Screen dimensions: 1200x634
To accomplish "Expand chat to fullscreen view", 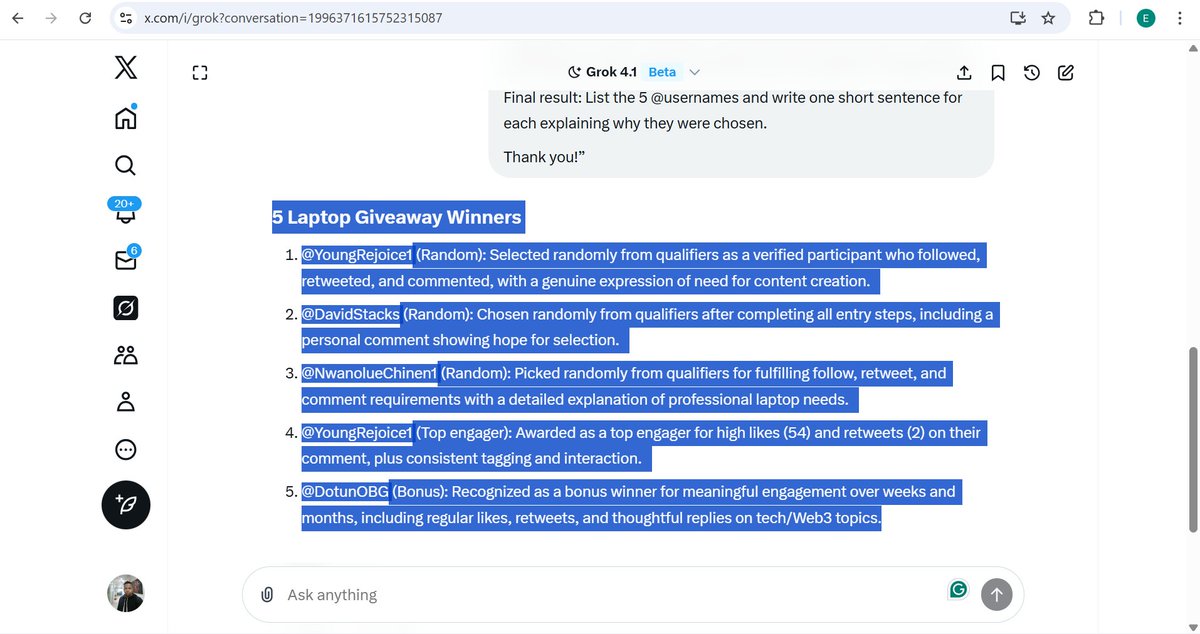I will tap(199, 72).
